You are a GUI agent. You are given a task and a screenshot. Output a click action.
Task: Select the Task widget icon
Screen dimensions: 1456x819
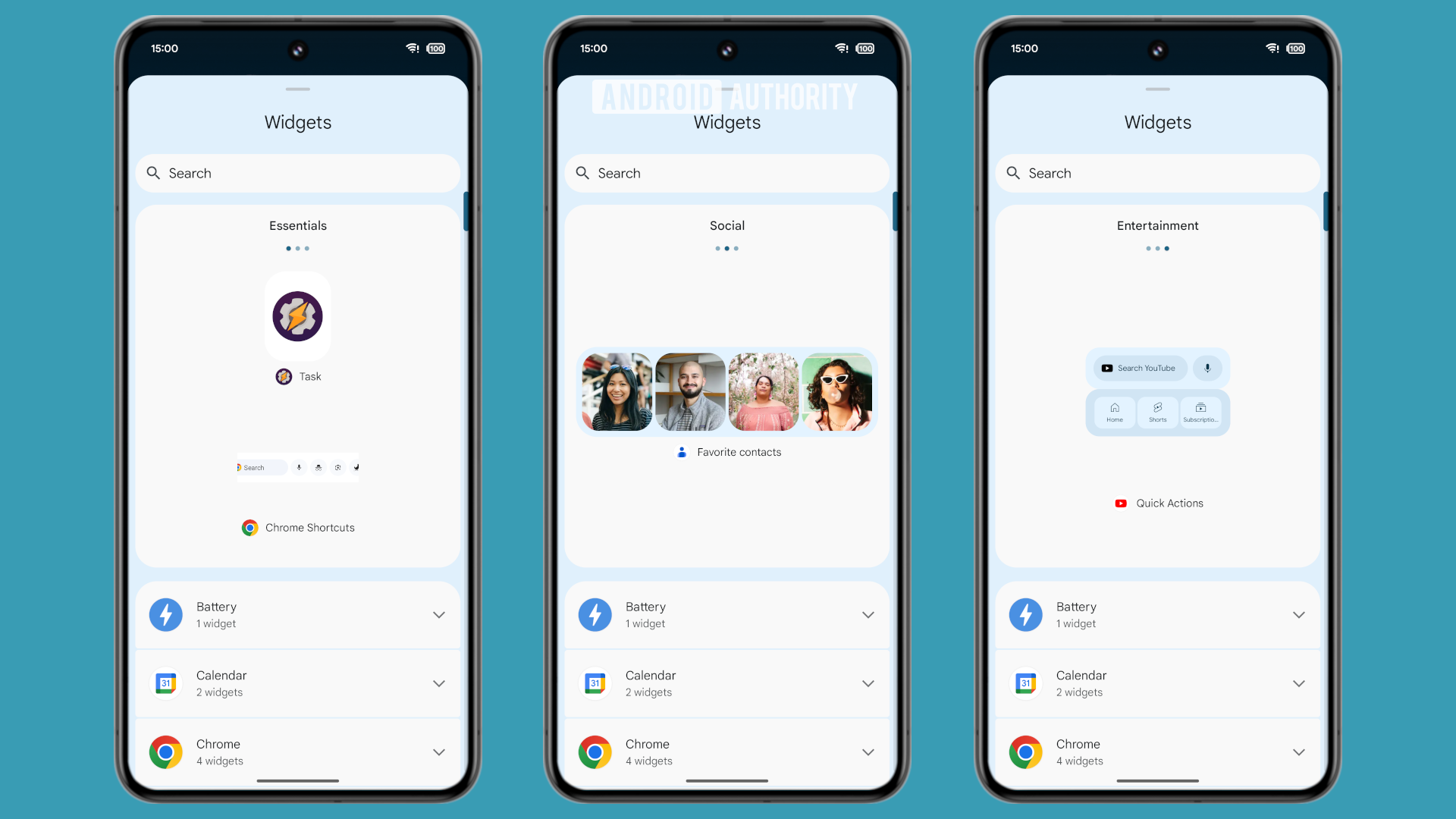[283, 376]
